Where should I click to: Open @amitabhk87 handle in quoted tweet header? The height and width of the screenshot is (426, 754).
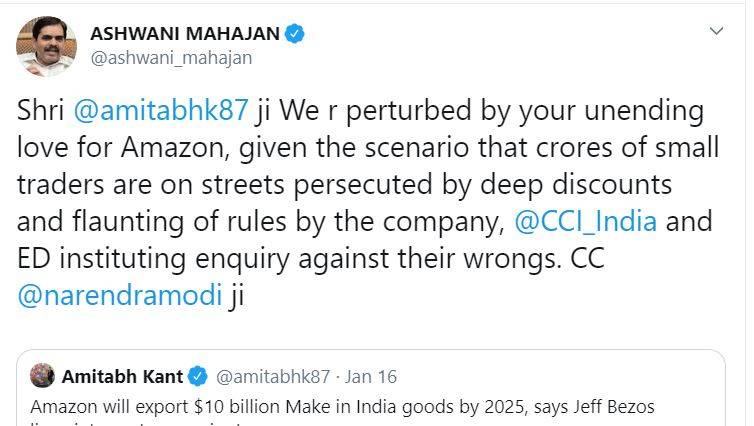[x=275, y=377]
